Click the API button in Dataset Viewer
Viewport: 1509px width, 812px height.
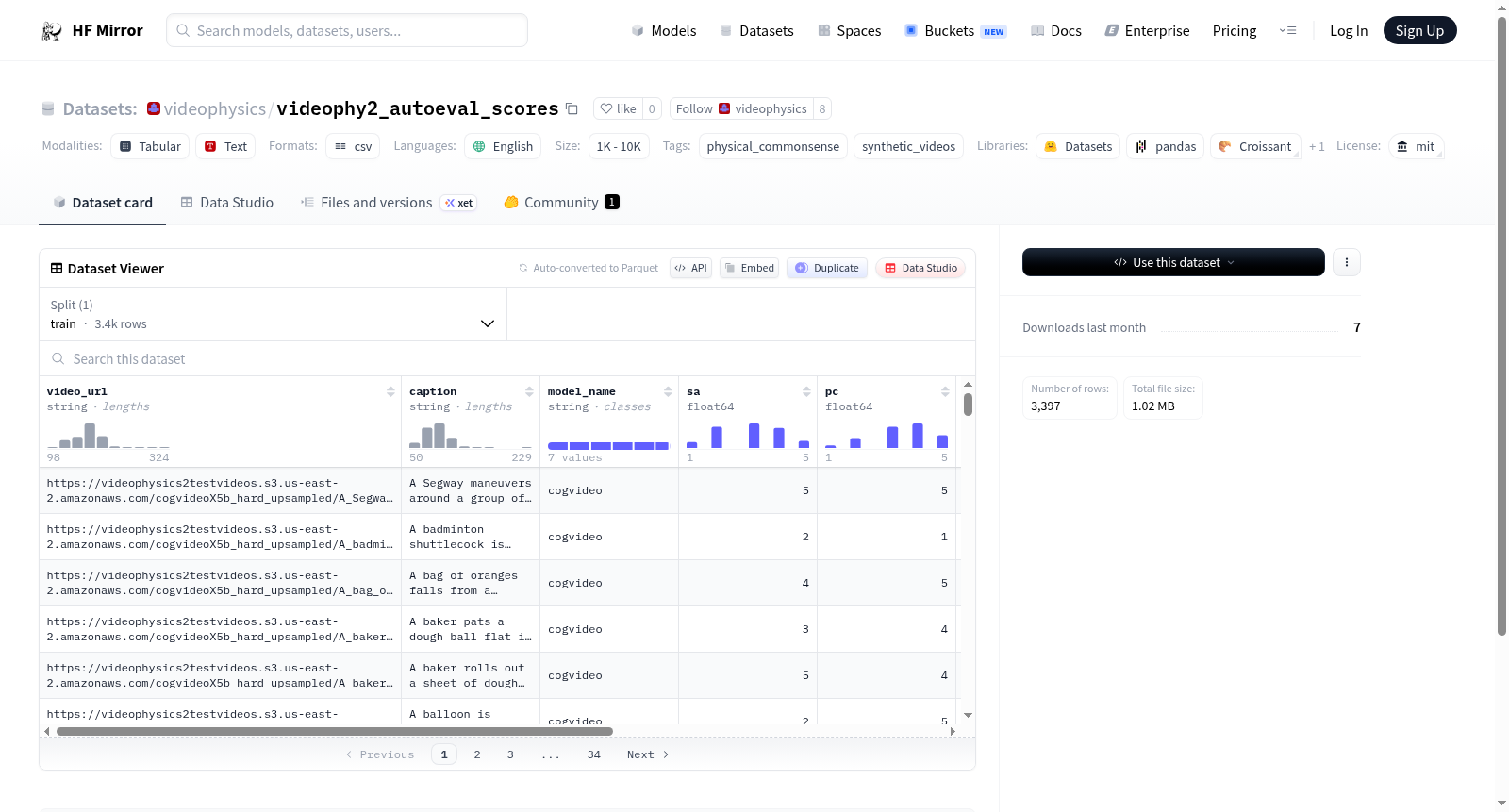click(x=690, y=268)
